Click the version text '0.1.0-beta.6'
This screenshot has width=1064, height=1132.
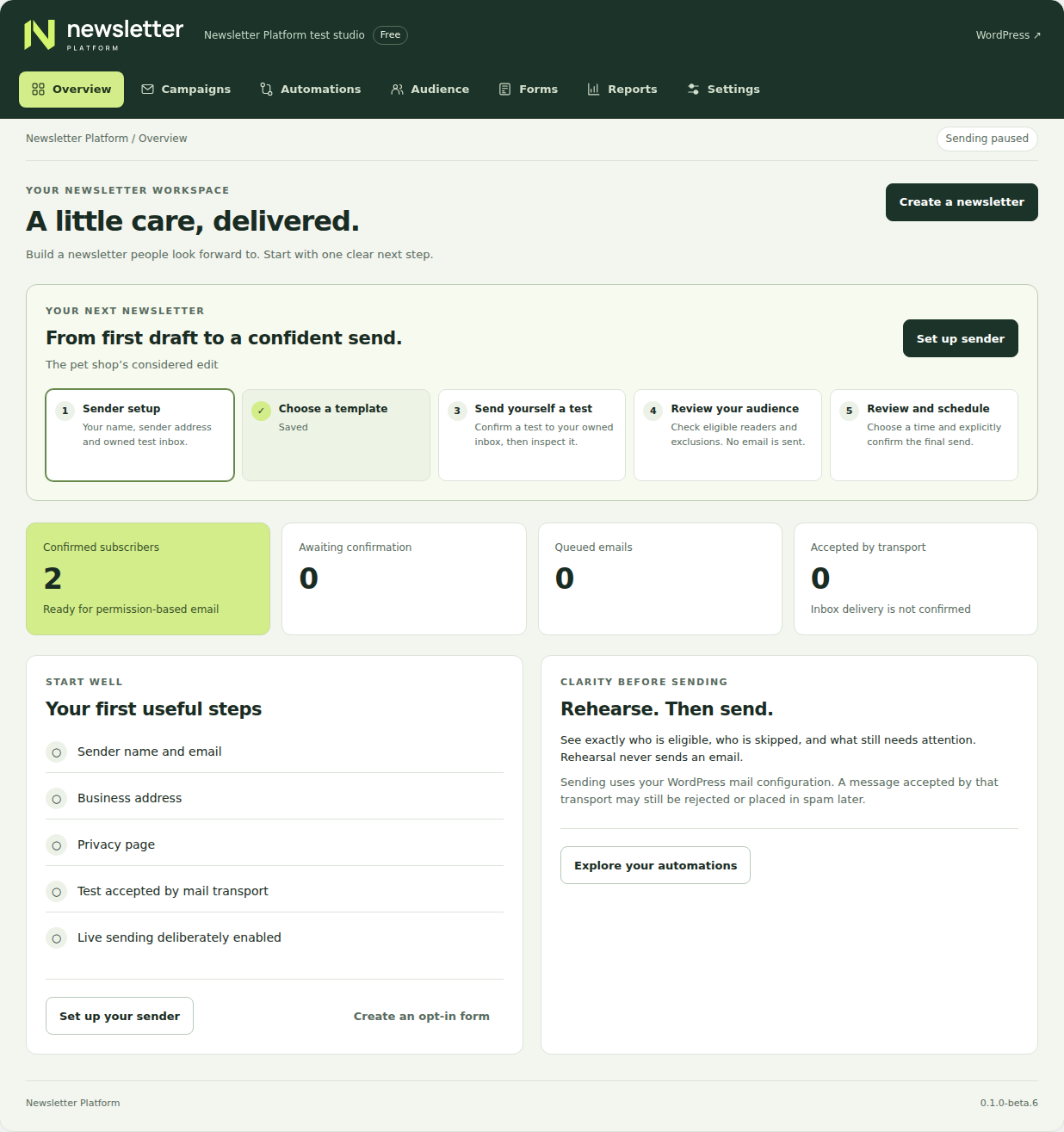[x=1009, y=1103]
